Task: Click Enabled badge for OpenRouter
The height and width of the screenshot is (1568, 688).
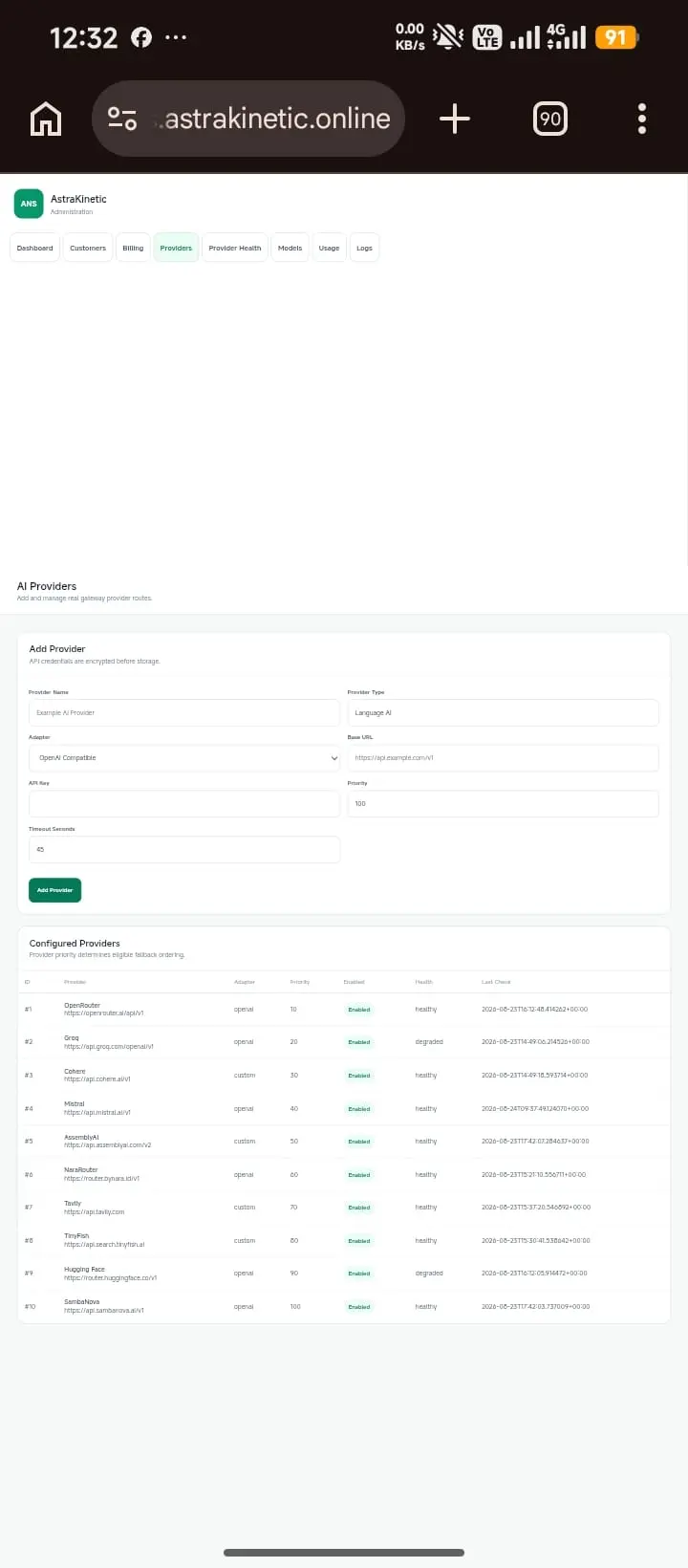Action: (x=359, y=1010)
